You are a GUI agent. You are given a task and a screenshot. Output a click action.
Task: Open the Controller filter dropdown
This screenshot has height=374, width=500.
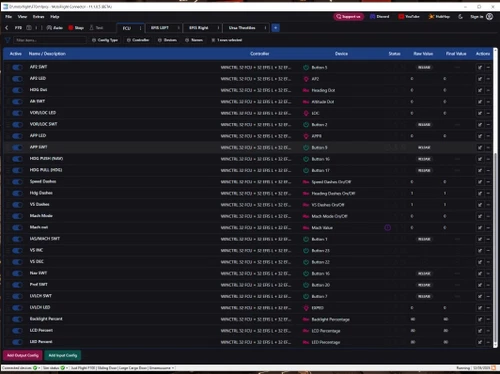pyautogui.click(x=138, y=40)
